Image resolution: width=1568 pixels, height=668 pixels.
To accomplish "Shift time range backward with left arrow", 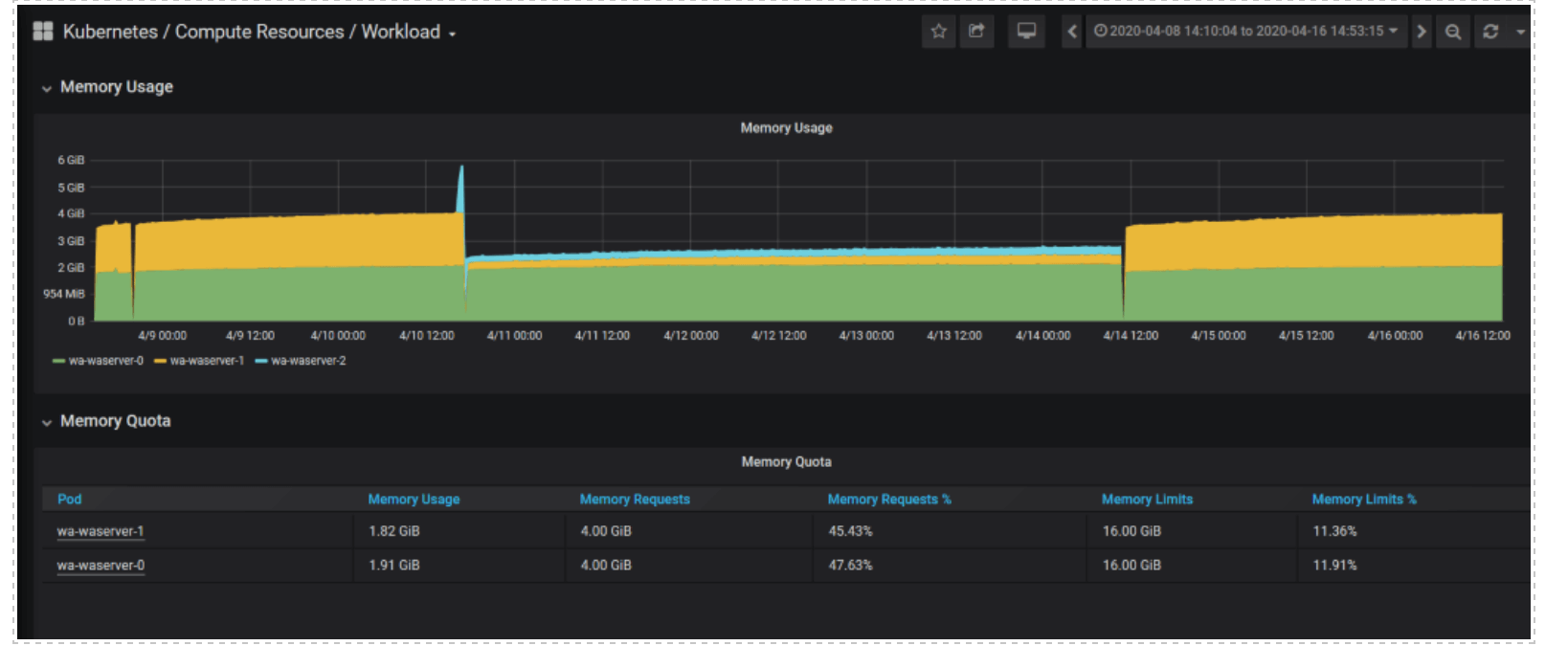I will coord(1072,32).
